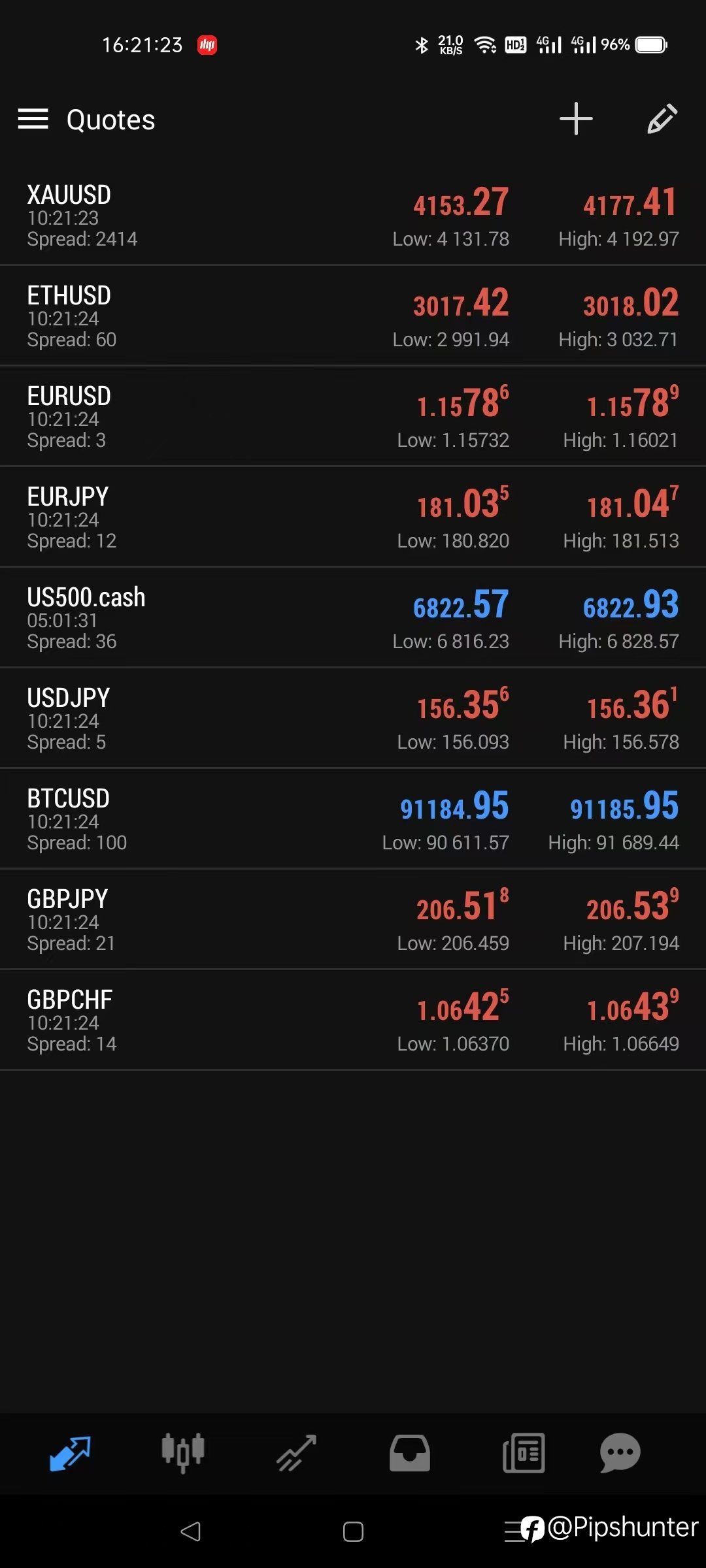Viewport: 706px width, 1568px height.
Task: Tap the pencil edit quotes icon
Action: (x=662, y=119)
